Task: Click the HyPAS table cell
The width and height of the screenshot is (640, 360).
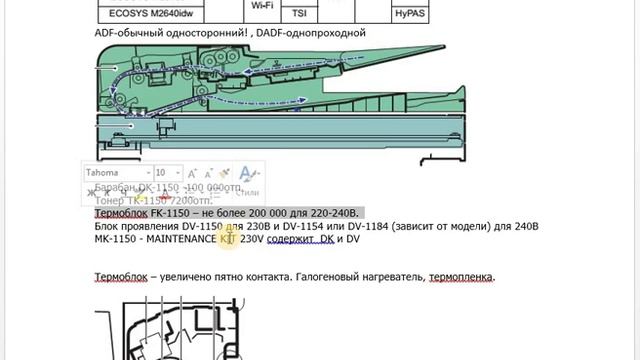Action: [410, 13]
